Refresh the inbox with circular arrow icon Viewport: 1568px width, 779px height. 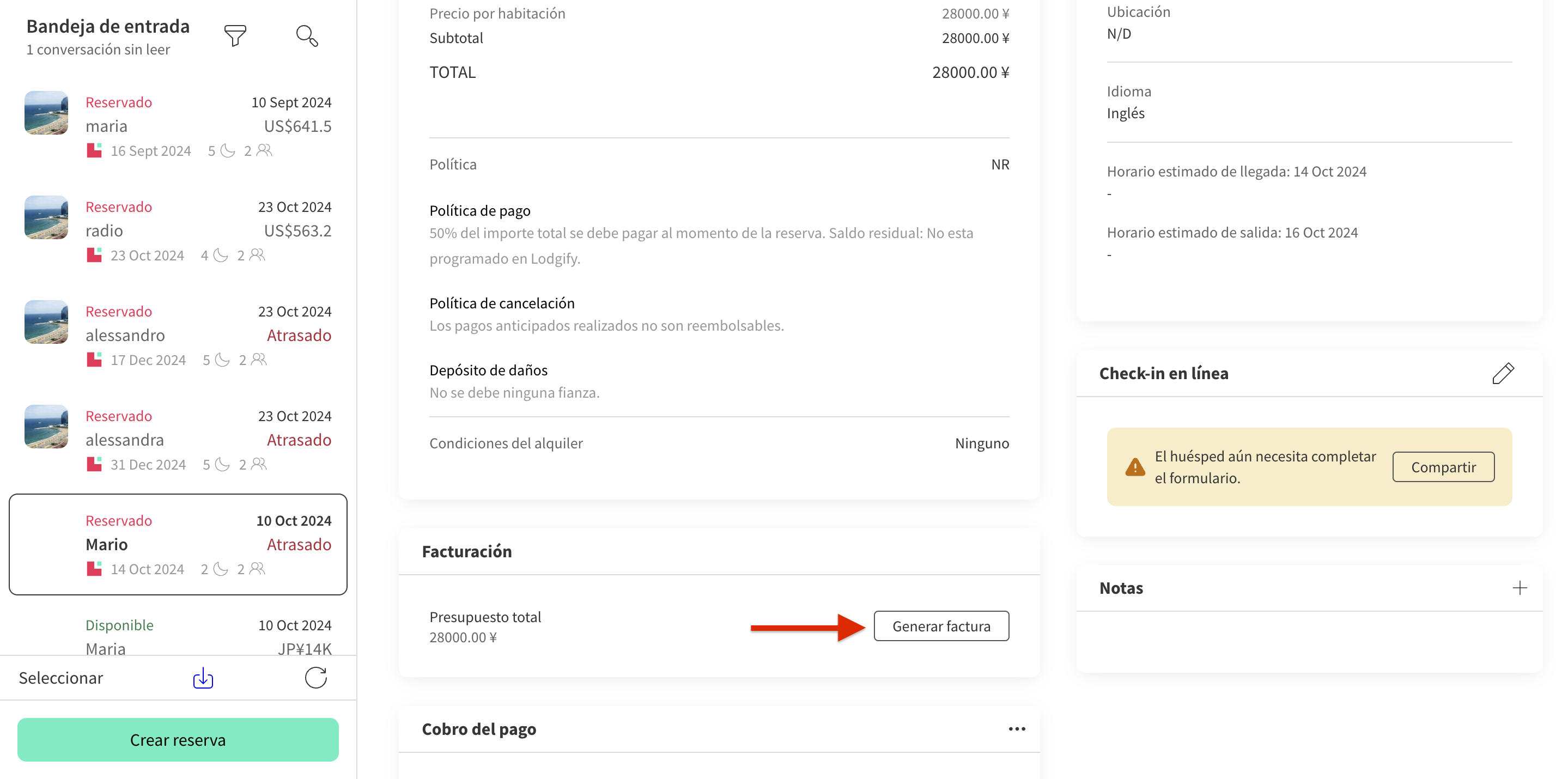[316, 677]
